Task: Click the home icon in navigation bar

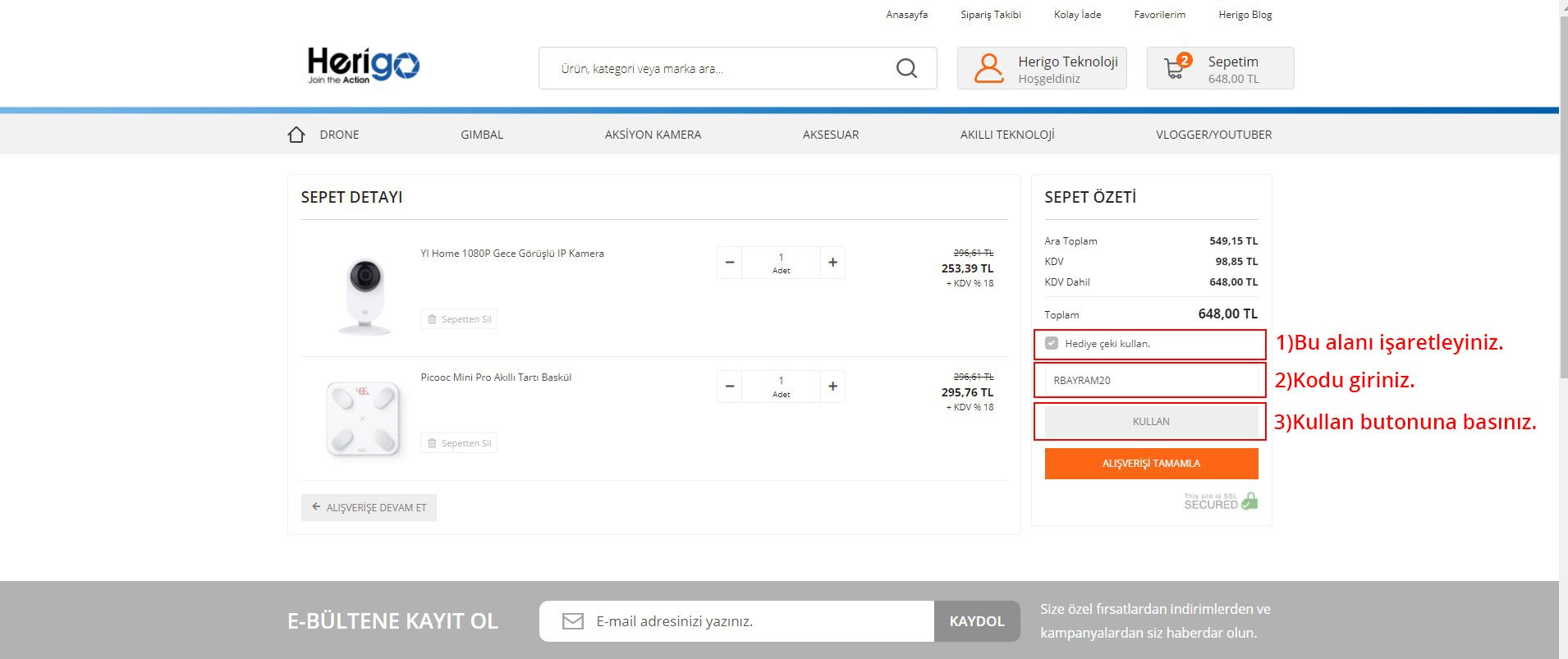Action: [296, 135]
